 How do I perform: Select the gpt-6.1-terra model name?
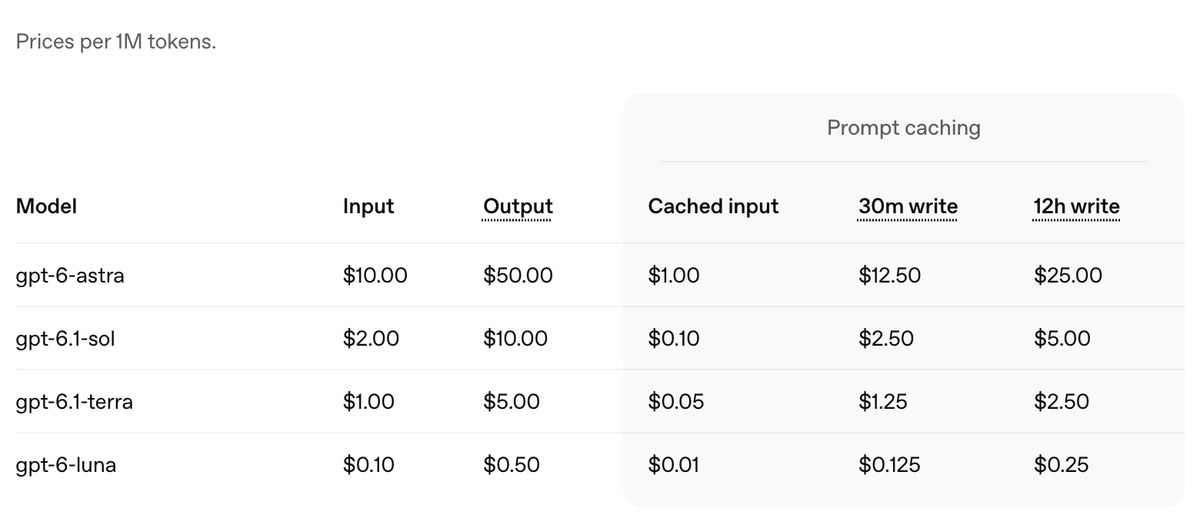point(74,402)
